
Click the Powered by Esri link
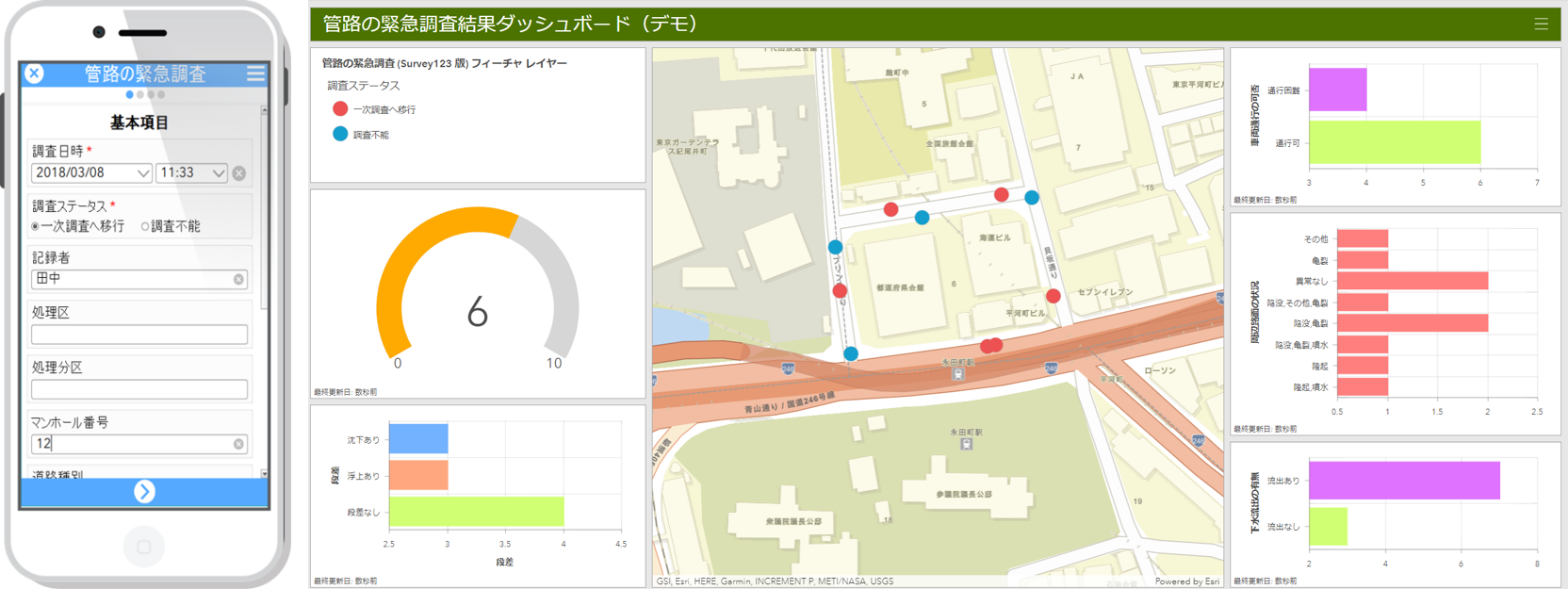pyautogui.click(x=1186, y=581)
